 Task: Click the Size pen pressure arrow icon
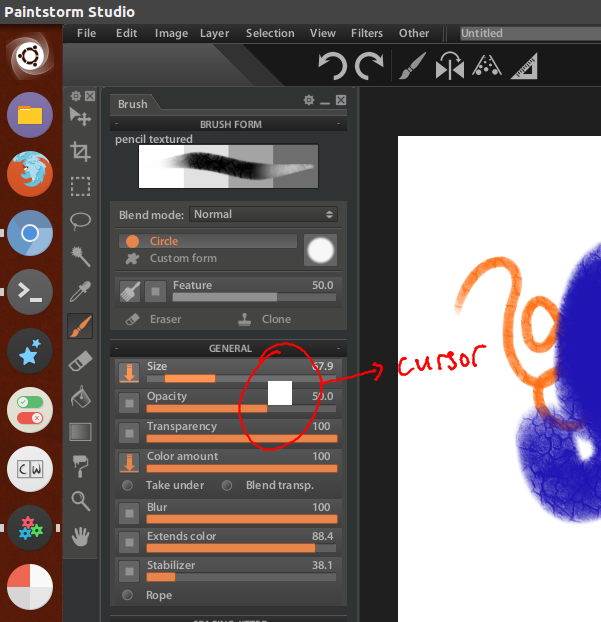(x=129, y=372)
